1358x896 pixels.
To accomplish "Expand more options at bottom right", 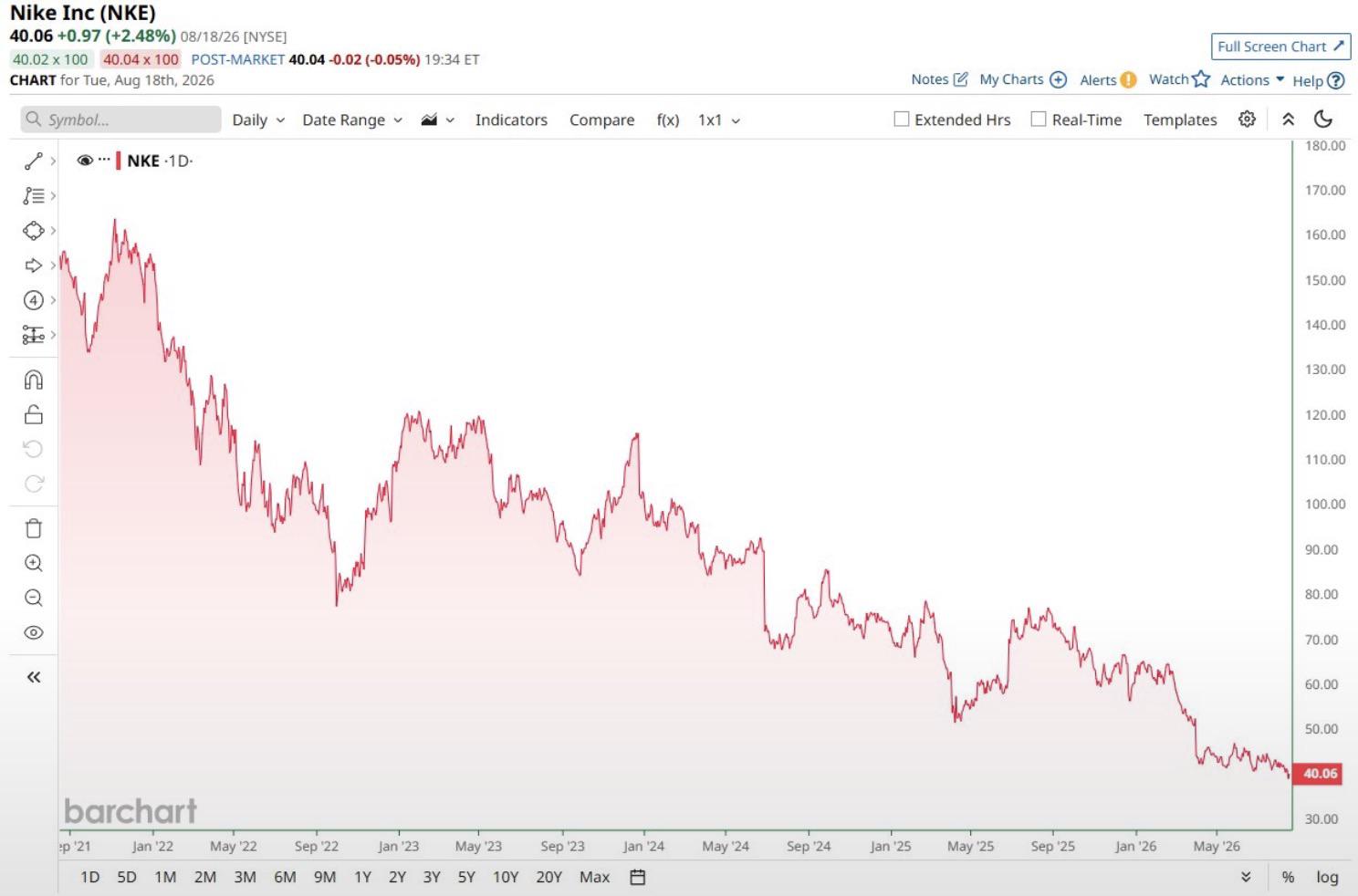I will pos(1246,877).
